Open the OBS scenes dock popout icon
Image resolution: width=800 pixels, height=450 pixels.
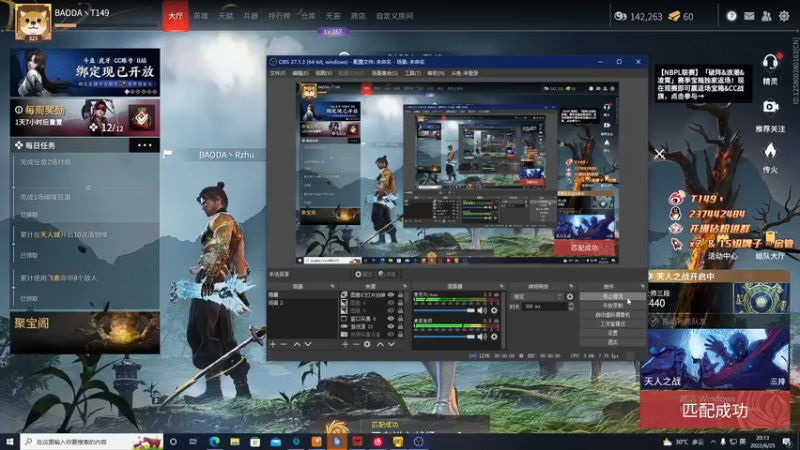click(x=333, y=286)
